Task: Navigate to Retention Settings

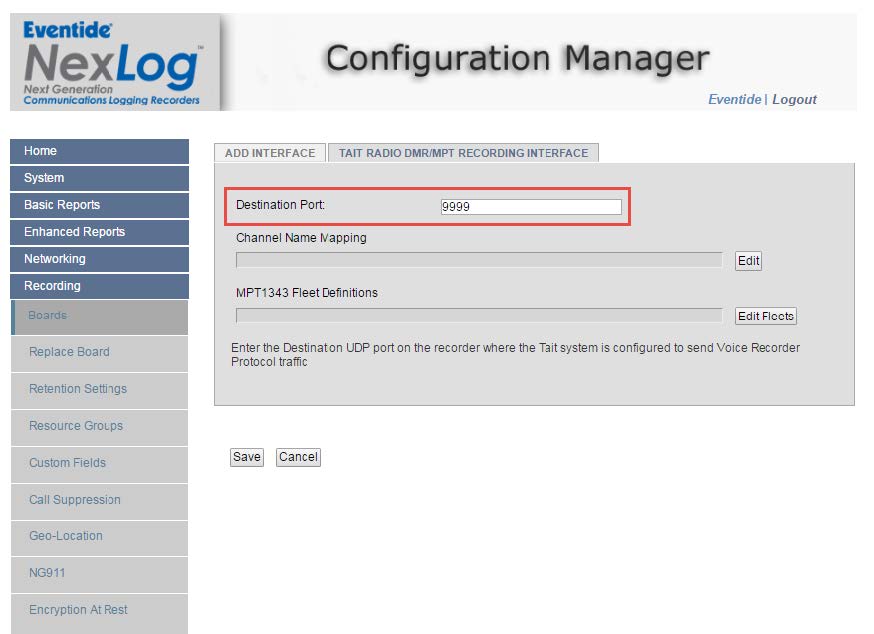Action: click(99, 389)
